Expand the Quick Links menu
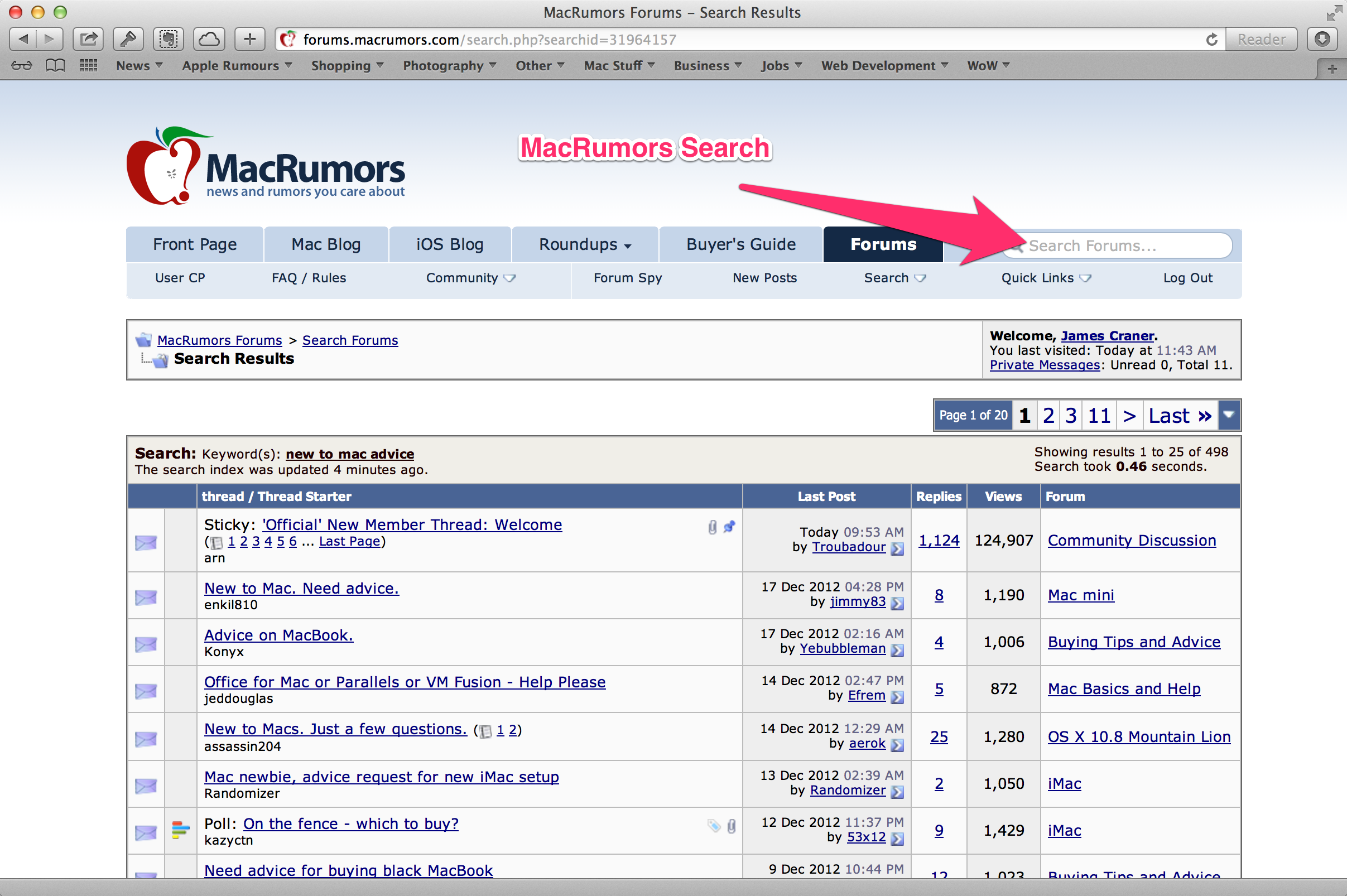Image resolution: width=1347 pixels, height=896 pixels. click(x=1046, y=278)
